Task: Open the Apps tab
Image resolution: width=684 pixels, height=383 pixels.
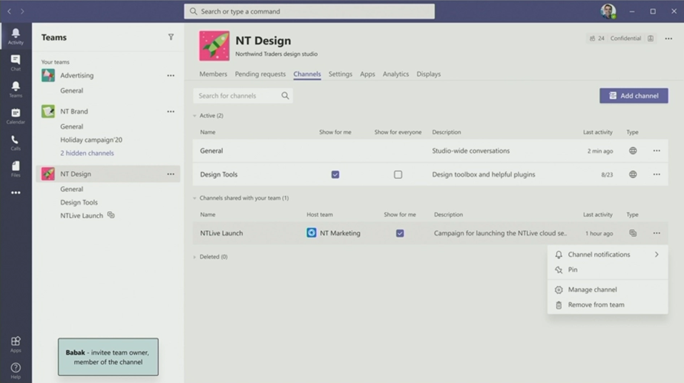Action: [x=367, y=74]
